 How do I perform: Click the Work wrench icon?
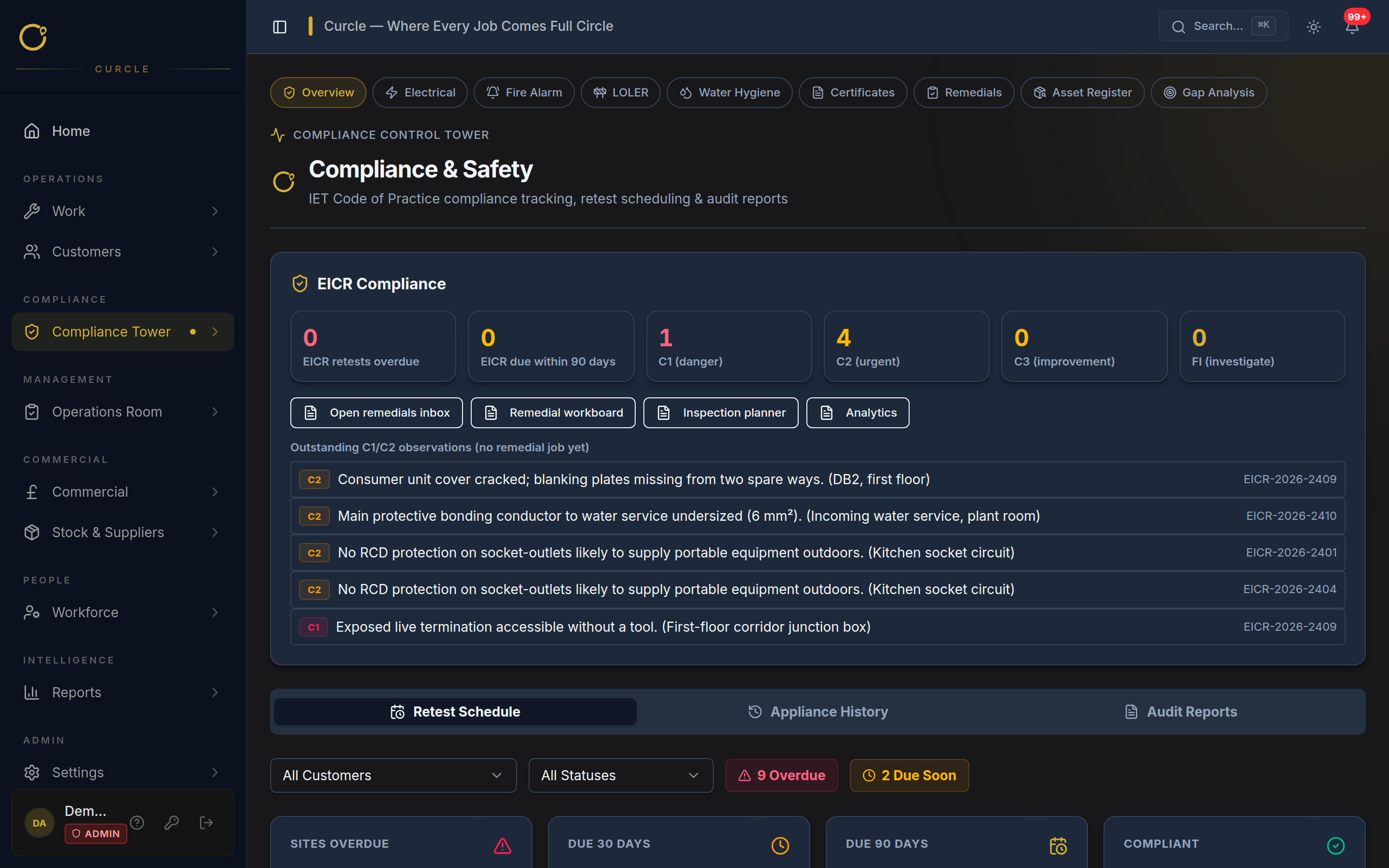tap(31, 211)
